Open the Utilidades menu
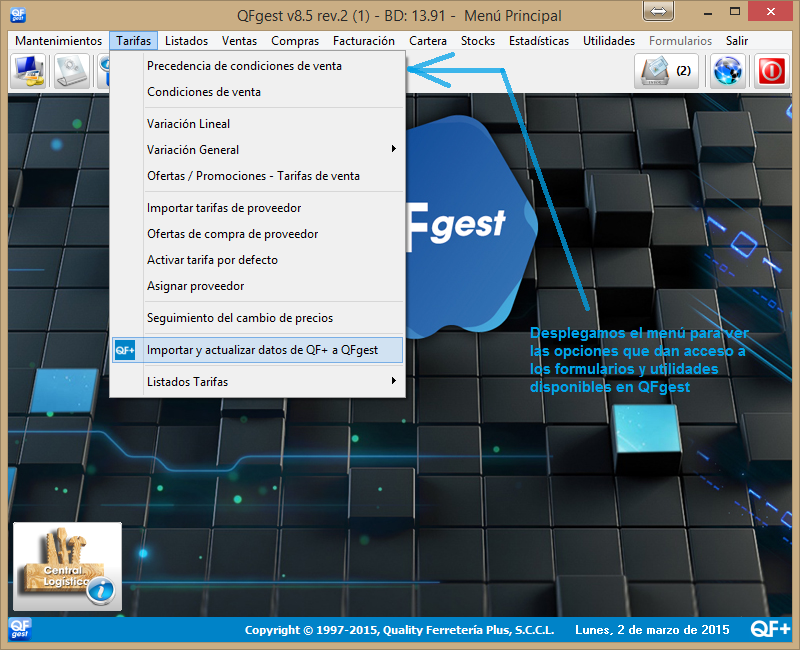Screen dimensions: 800x650 click(x=609, y=41)
